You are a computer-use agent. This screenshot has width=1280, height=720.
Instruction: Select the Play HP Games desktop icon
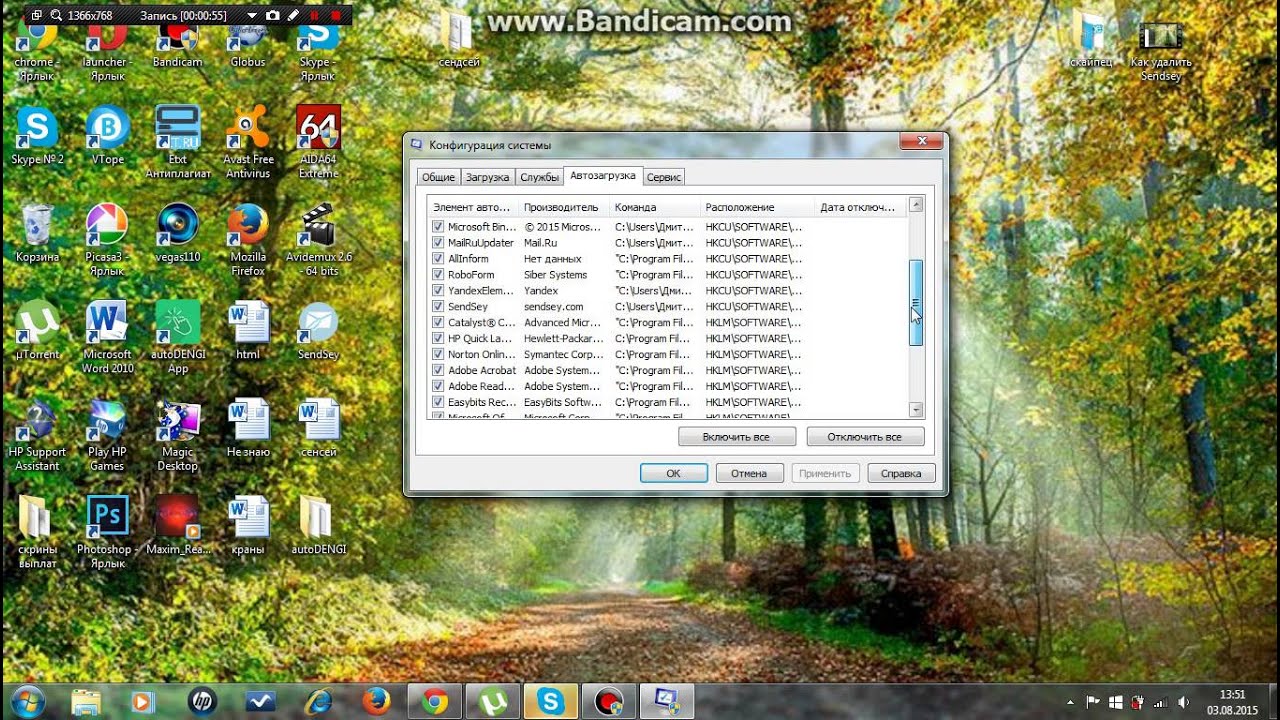[x=107, y=435]
